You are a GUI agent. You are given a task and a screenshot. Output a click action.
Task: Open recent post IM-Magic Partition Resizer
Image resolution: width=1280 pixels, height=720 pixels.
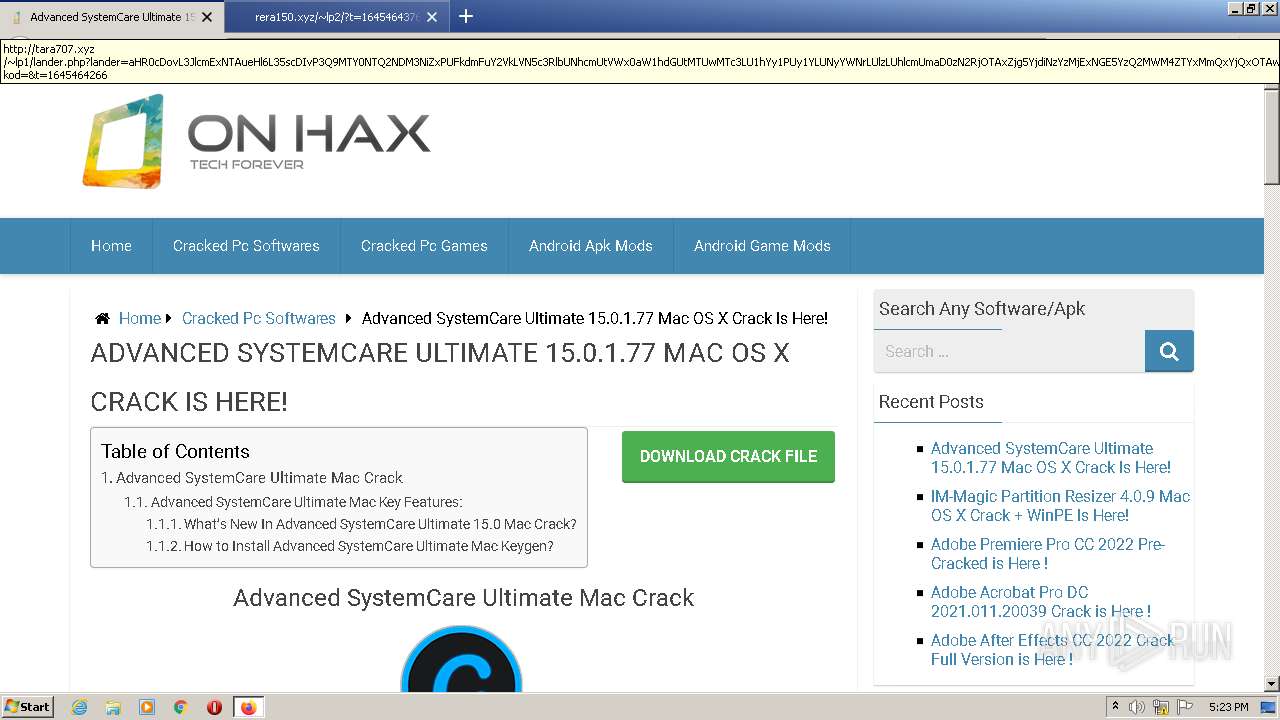tap(1061, 506)
